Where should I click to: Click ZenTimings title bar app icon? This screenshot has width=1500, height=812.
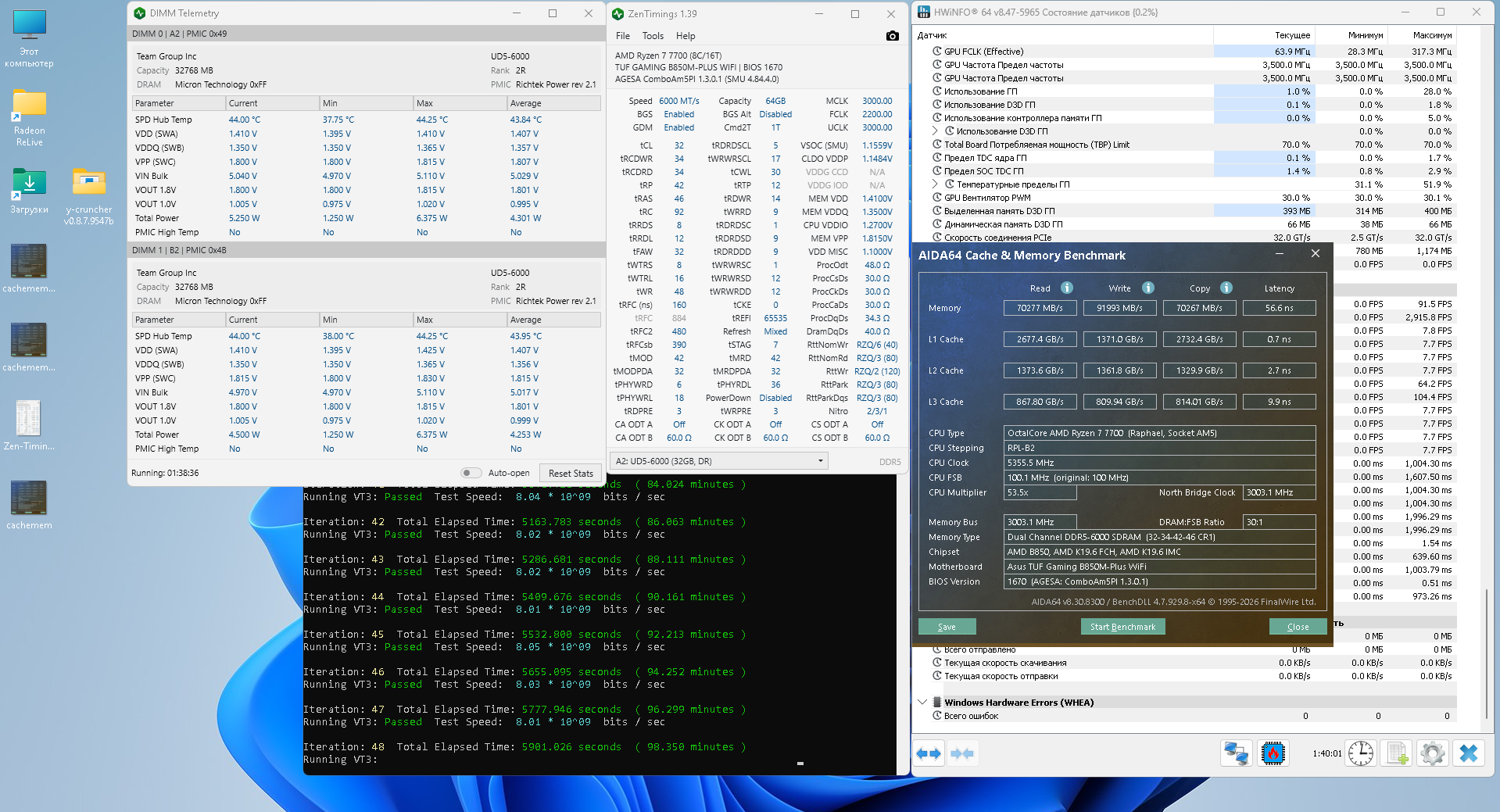(618, 14)
